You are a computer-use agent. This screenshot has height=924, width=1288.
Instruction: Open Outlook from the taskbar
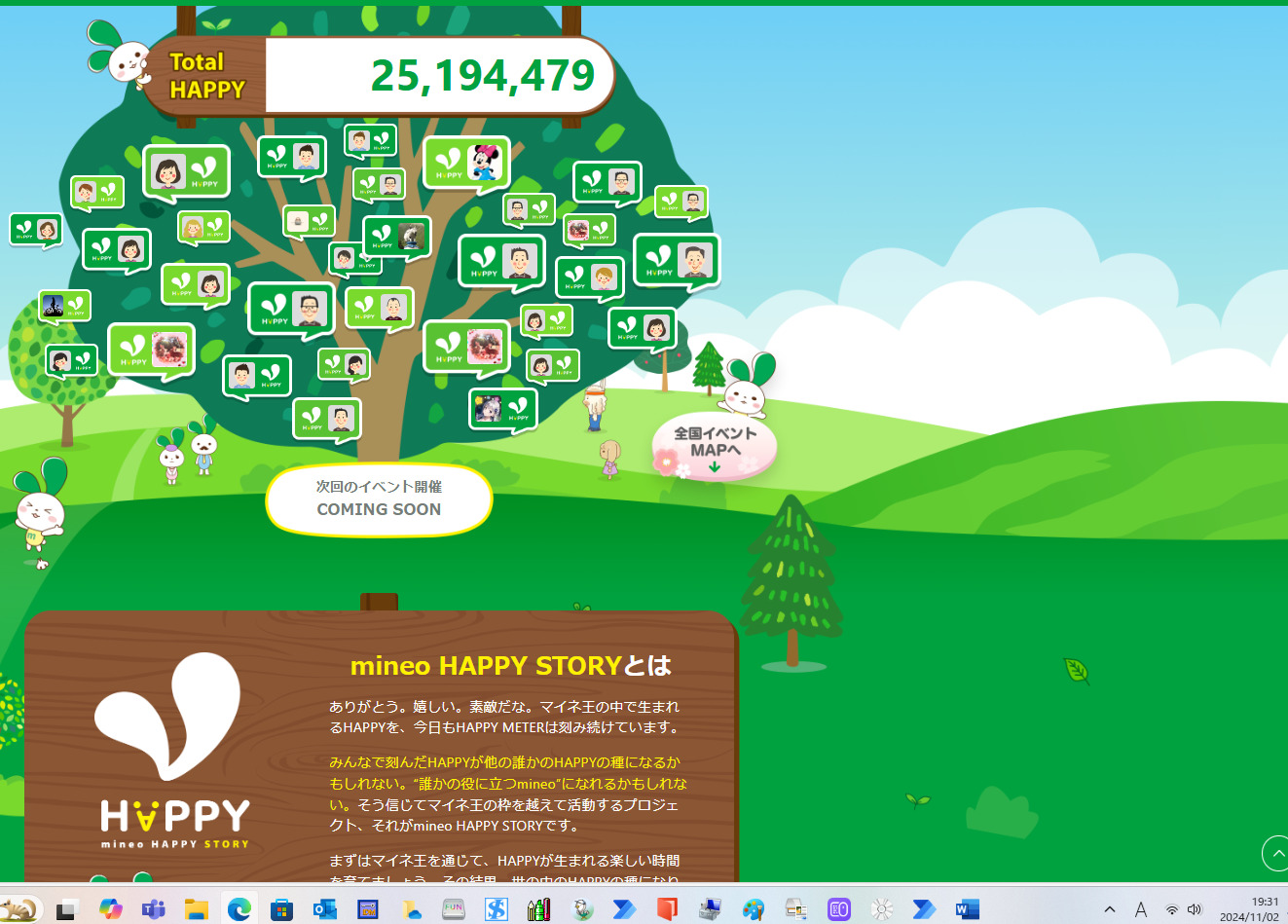[324, 909]
